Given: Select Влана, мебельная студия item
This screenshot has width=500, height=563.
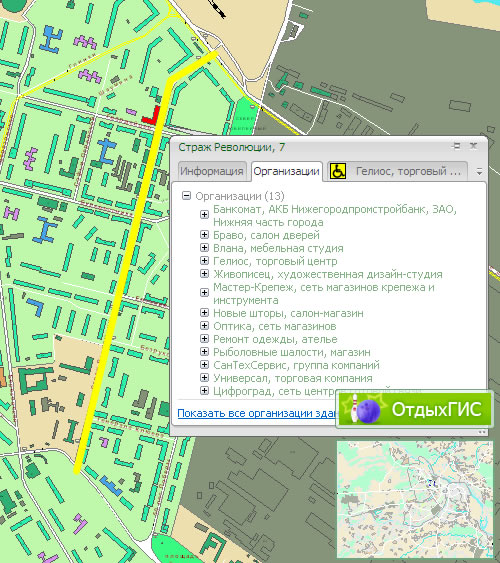Looking at the screenshot, I should tap(278, 248).
